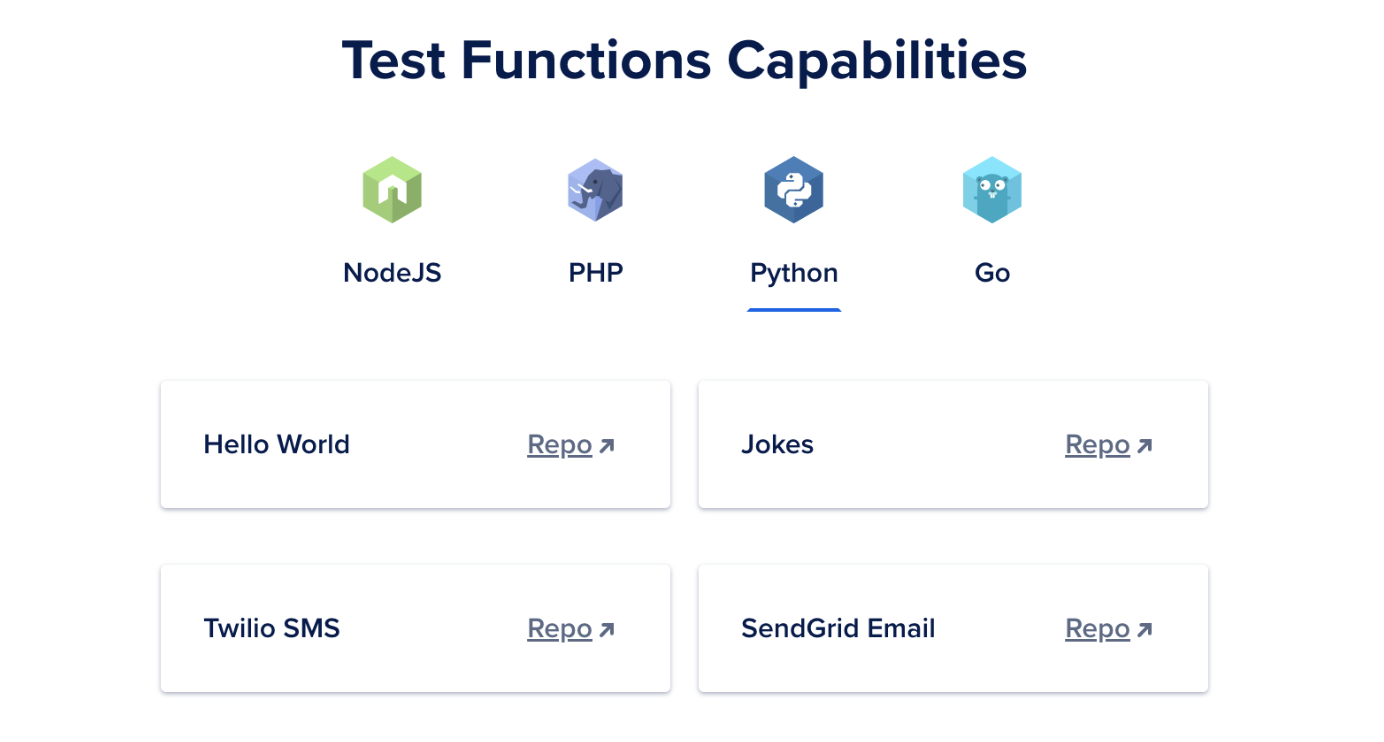Open the Twilio SMS Repo link

560,628
